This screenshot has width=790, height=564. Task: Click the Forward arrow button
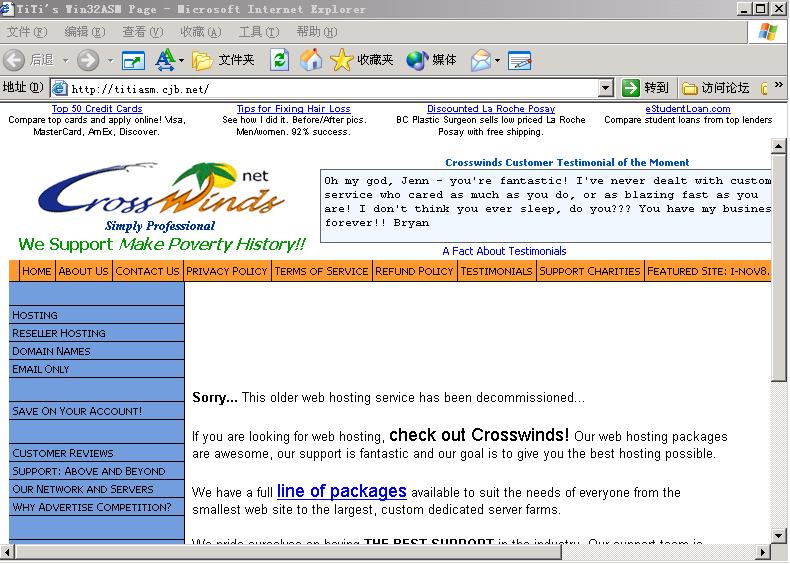(x=88, y=60)
